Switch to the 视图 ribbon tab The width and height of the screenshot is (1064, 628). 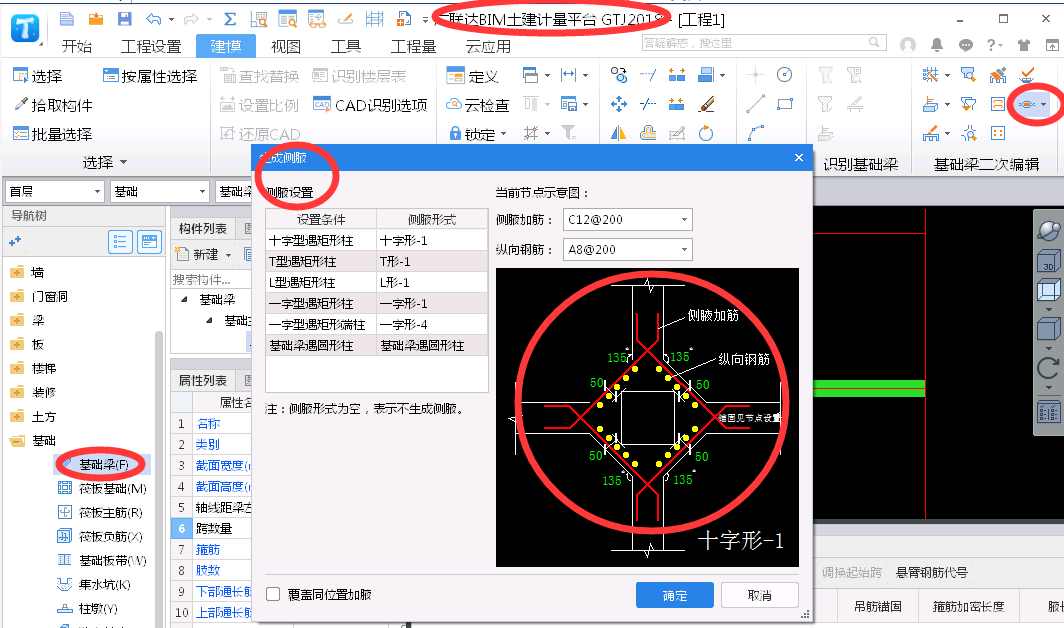click(x=286, y=46)
